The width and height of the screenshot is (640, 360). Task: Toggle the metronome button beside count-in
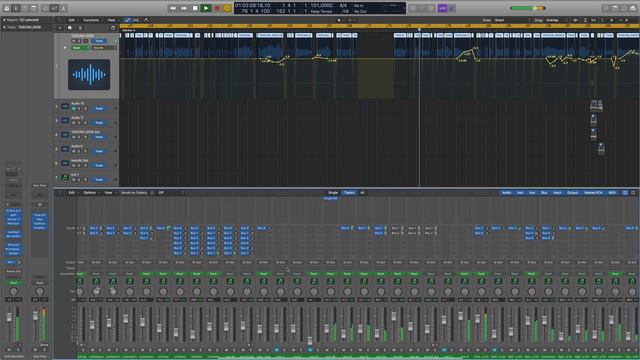click(452, 8)
